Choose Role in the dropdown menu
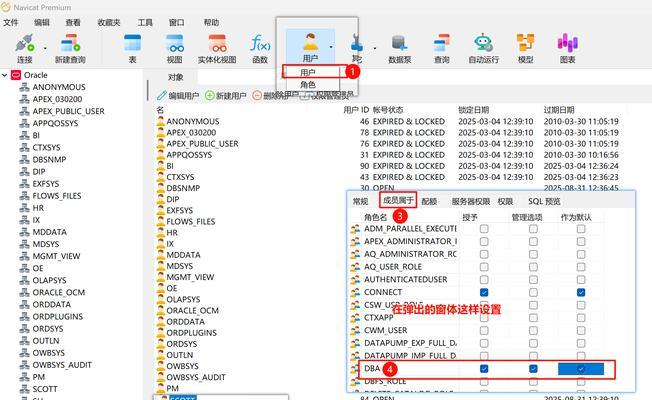Screen dimensions: 652x400 click(x=308, y=85)
